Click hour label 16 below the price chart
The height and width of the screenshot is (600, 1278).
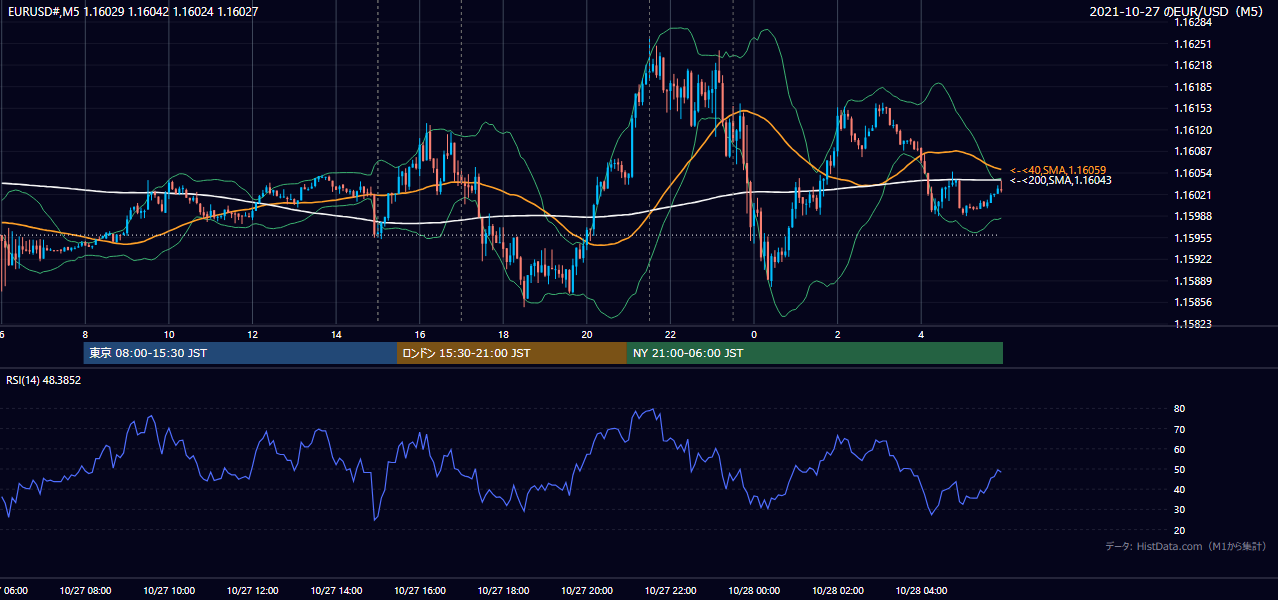(420, 335)
